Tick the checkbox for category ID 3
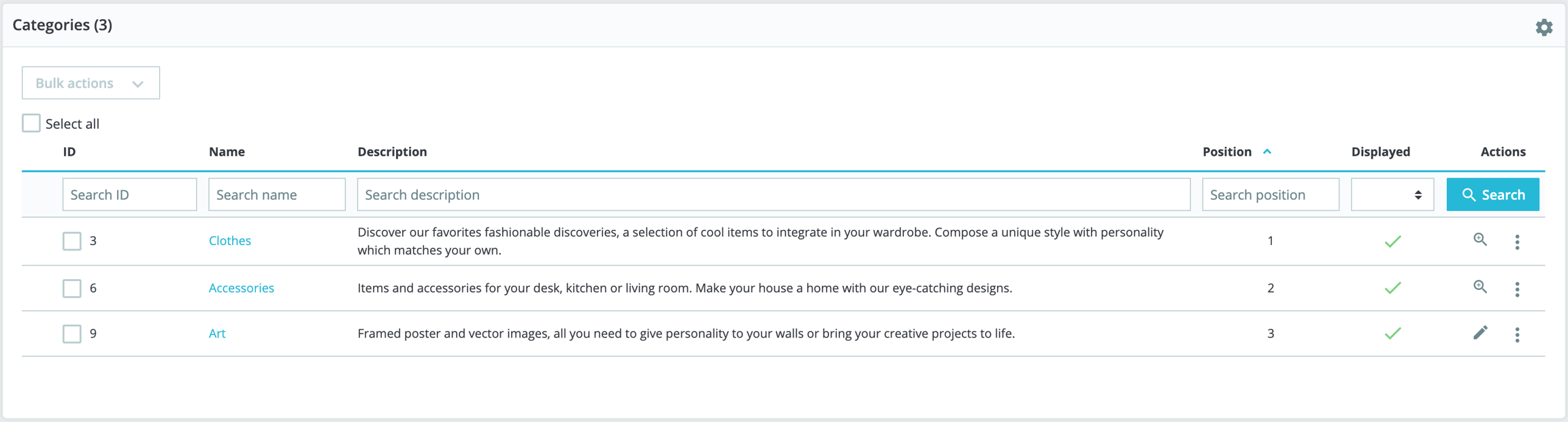Image resolution: width=1568 pixels, height=422 pixels. point(72,241)
